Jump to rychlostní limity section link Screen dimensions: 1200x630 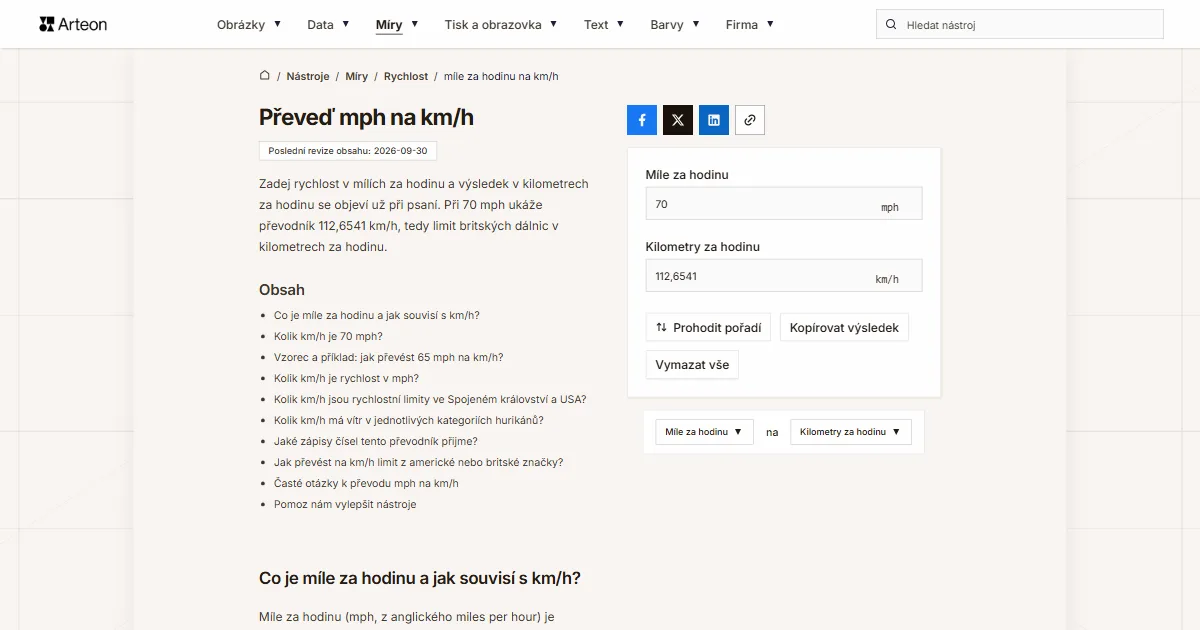coord(430,399)
